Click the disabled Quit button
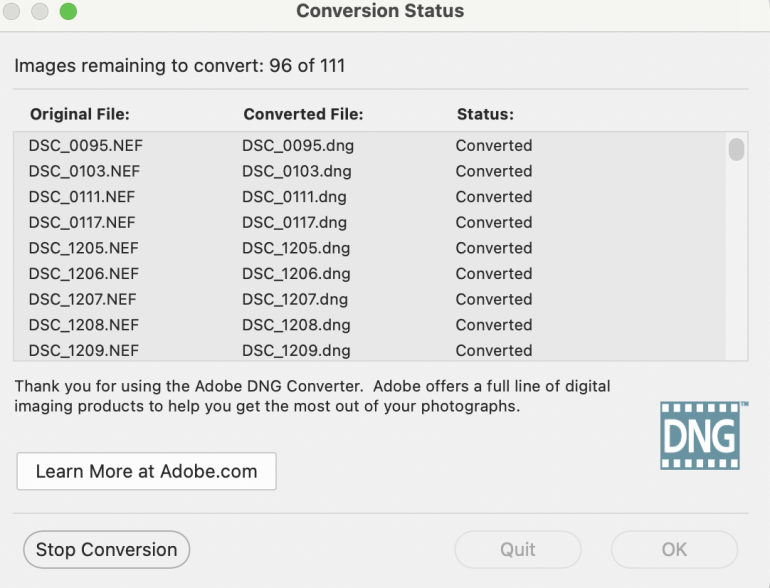The width and height of the screenshot is (770, 588). click(x=518, y=549)
